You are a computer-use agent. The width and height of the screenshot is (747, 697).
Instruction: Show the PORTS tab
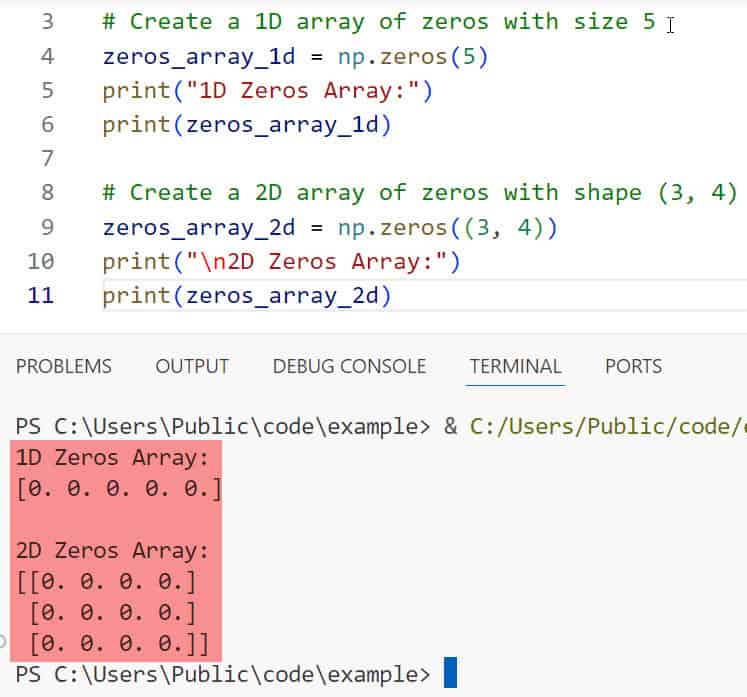(x=633, y=366)
